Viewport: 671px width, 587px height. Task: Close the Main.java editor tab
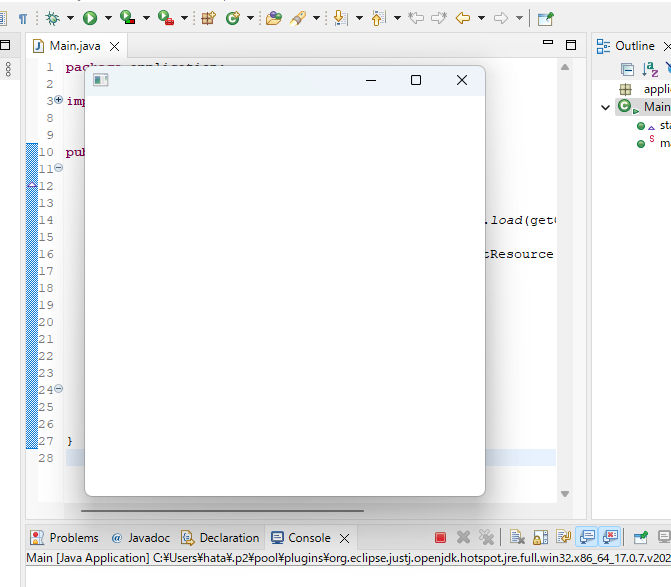[114, 46]
